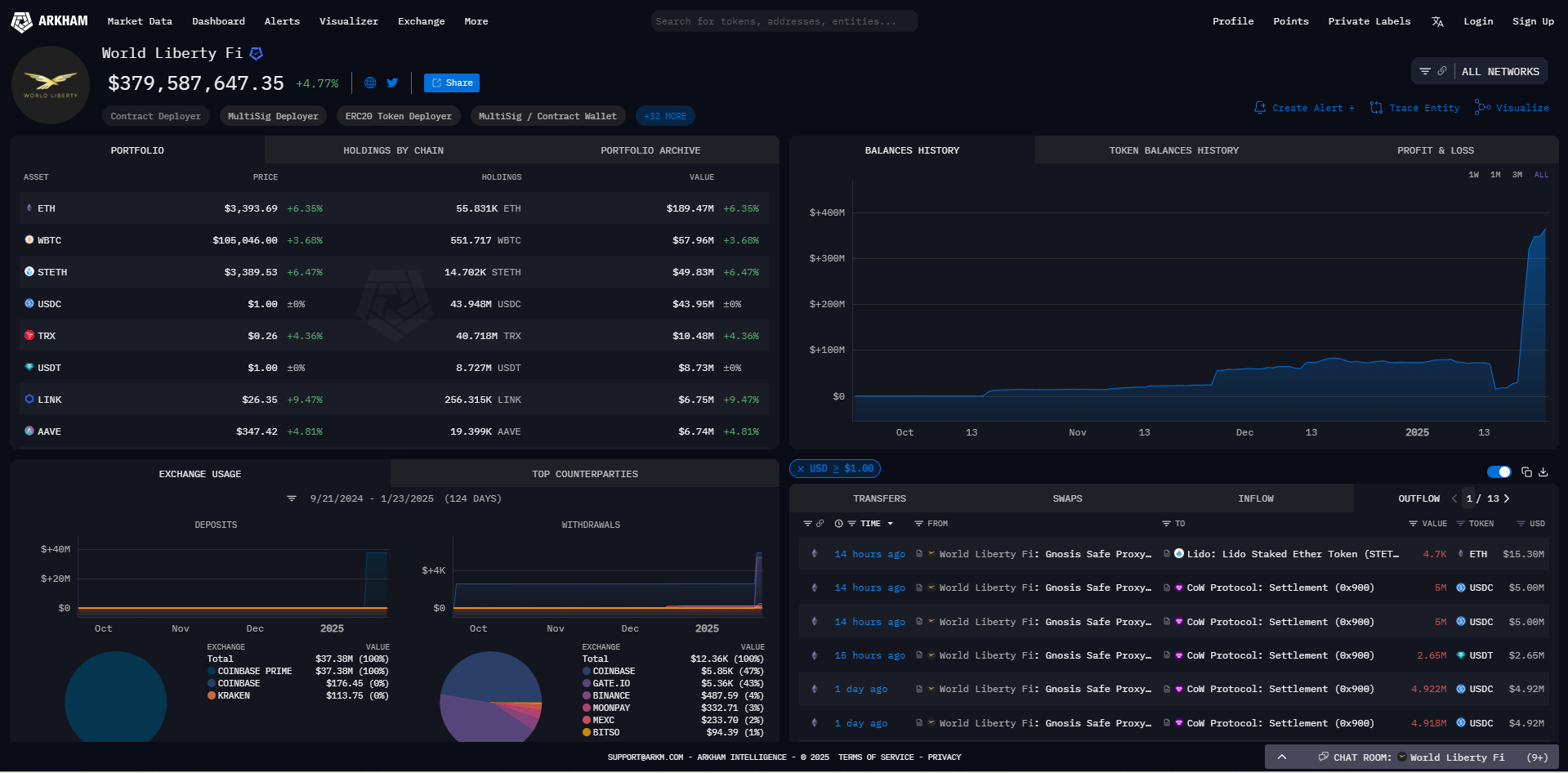Open the Twitter bird icon link
This screenshot has width=1568, height=773.
pyautogui.click(x=392, y=83)
